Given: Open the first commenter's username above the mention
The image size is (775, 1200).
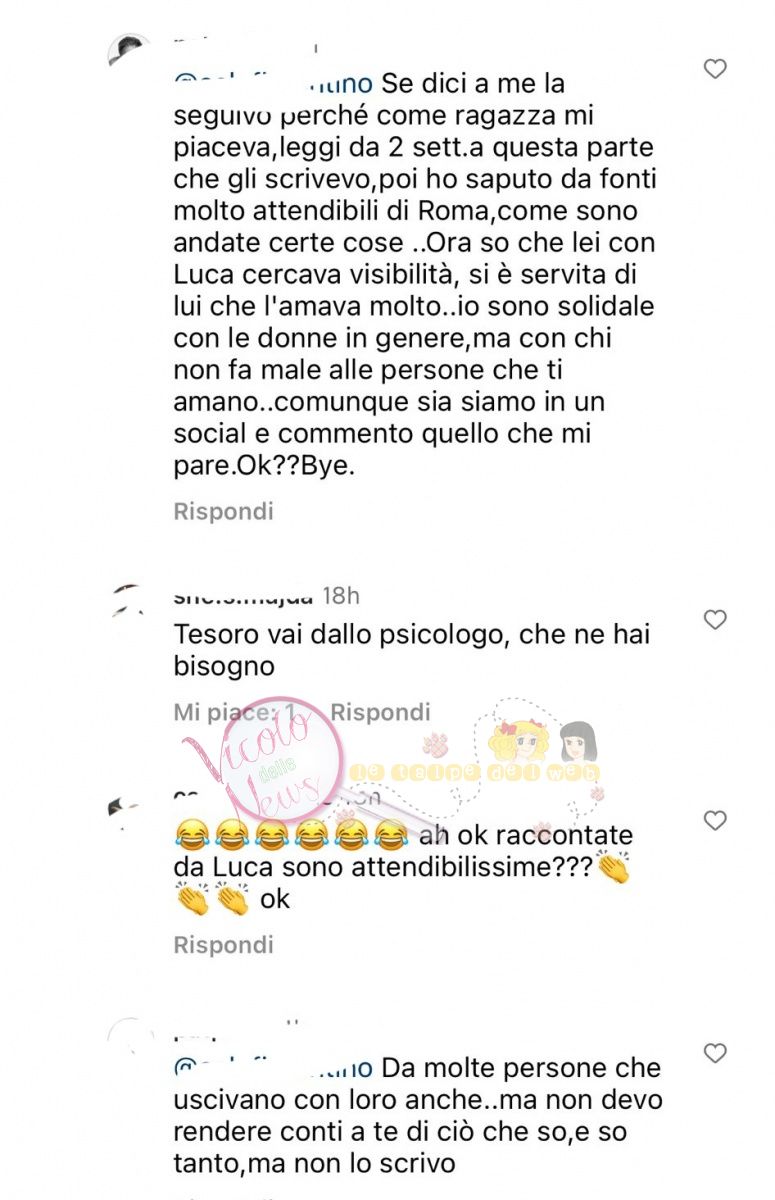Looking at the screenshot, I should [x=245, y=46].
